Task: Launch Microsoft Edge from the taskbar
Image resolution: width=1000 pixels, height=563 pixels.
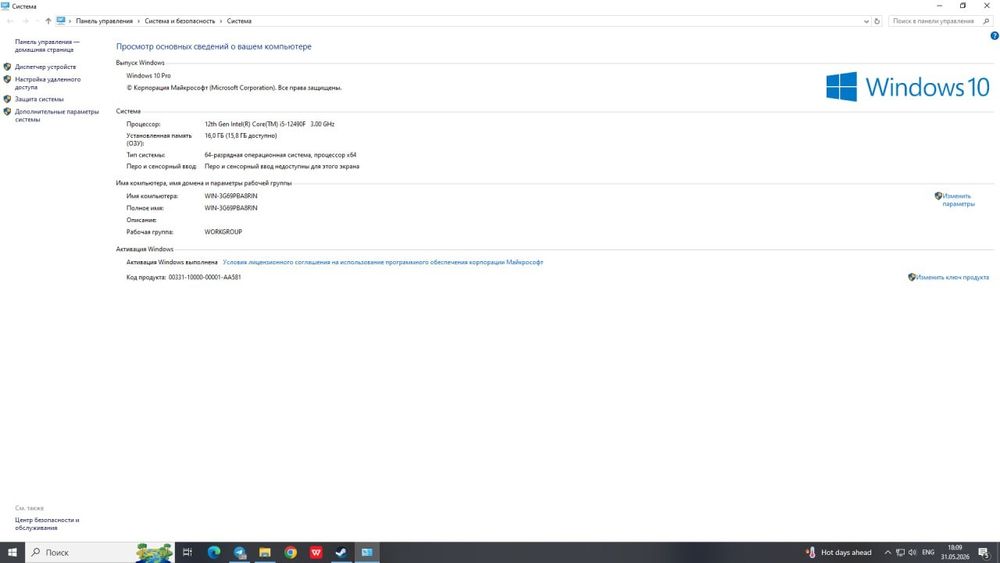Action: [214, 552]
